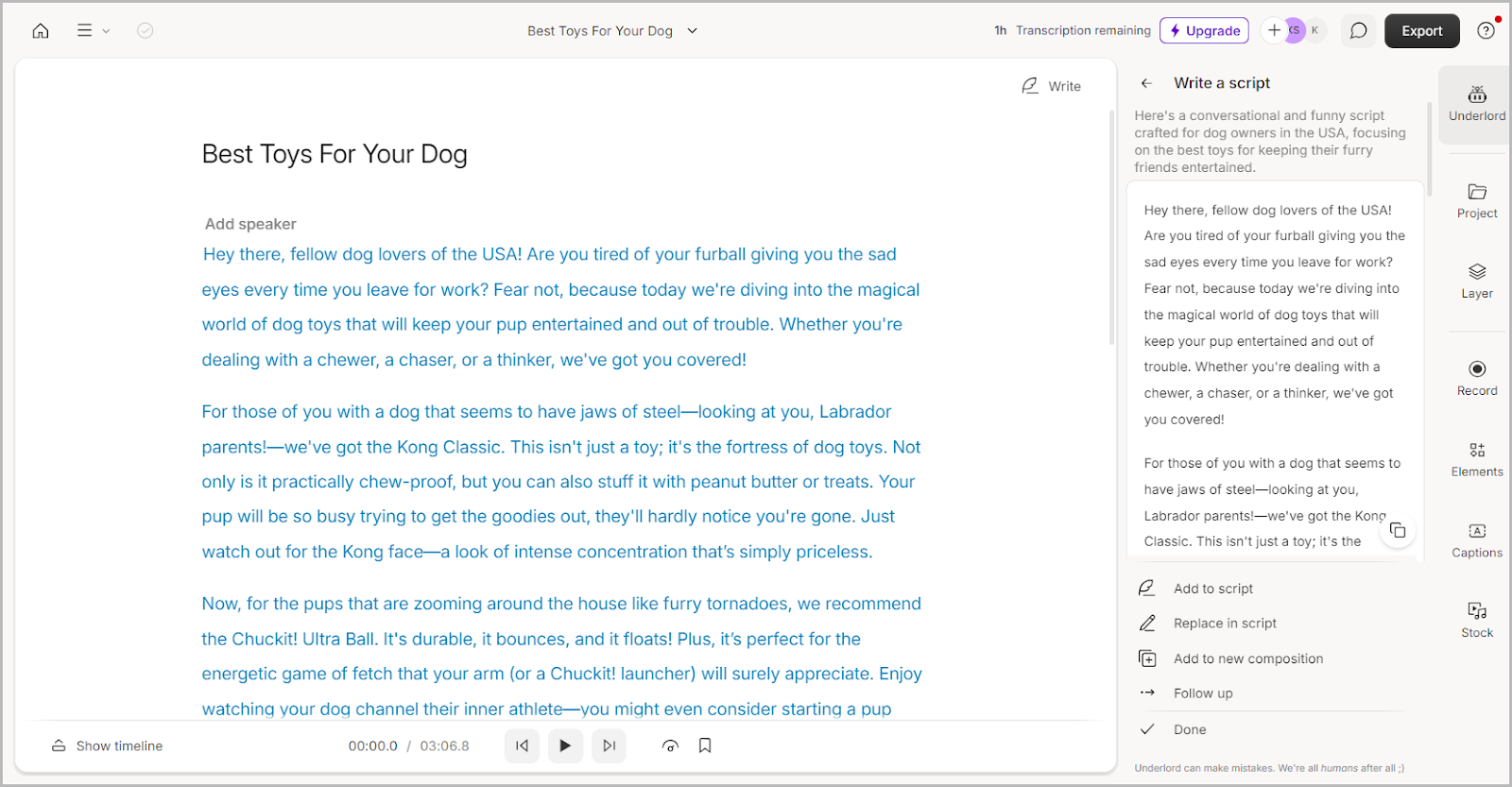Skip to previous with back button
Image resolution: width=1512 pixels, height=787 pixels.
coord(522,745)
